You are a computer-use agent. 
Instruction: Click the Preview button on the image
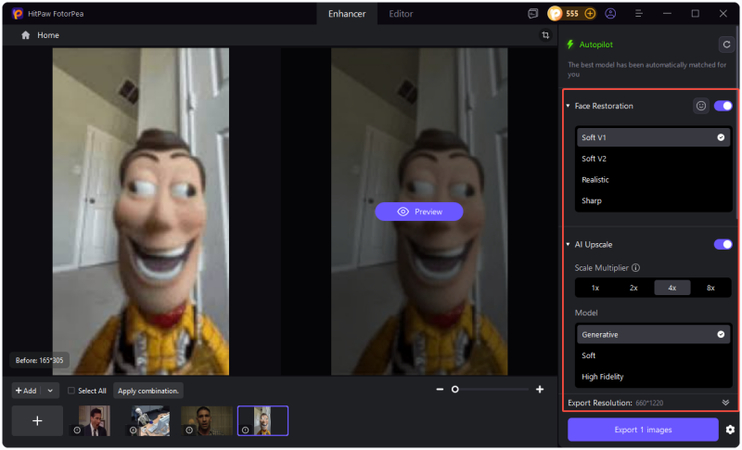(419, 212)
